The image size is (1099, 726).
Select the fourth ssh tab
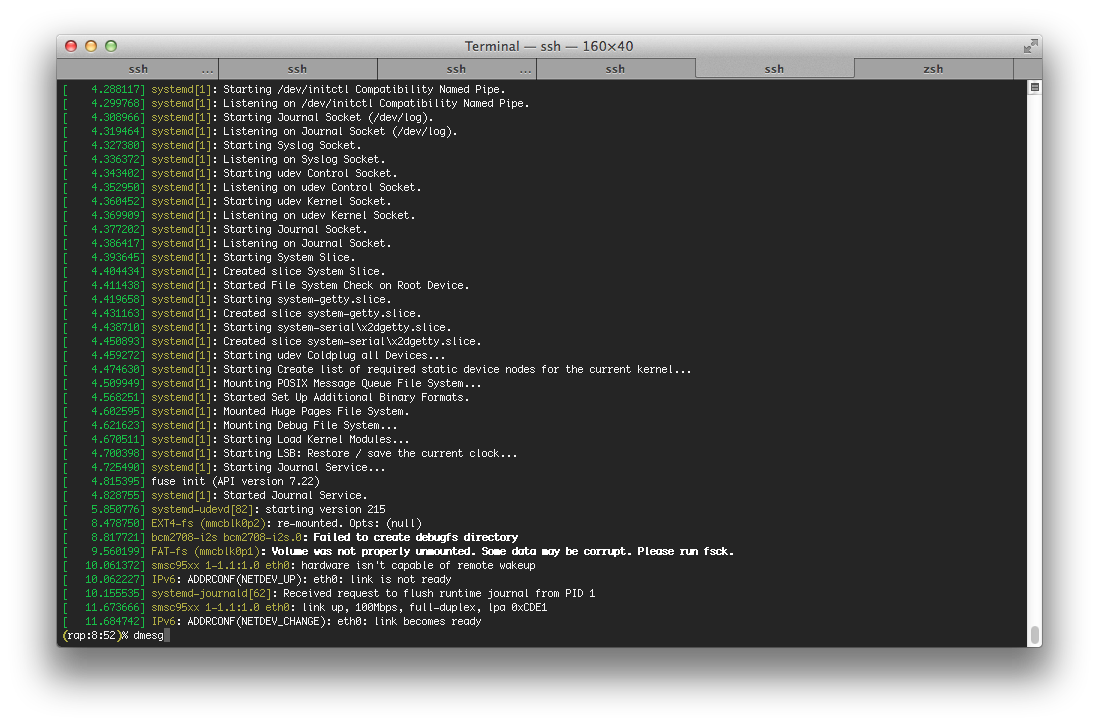[615, 69]
